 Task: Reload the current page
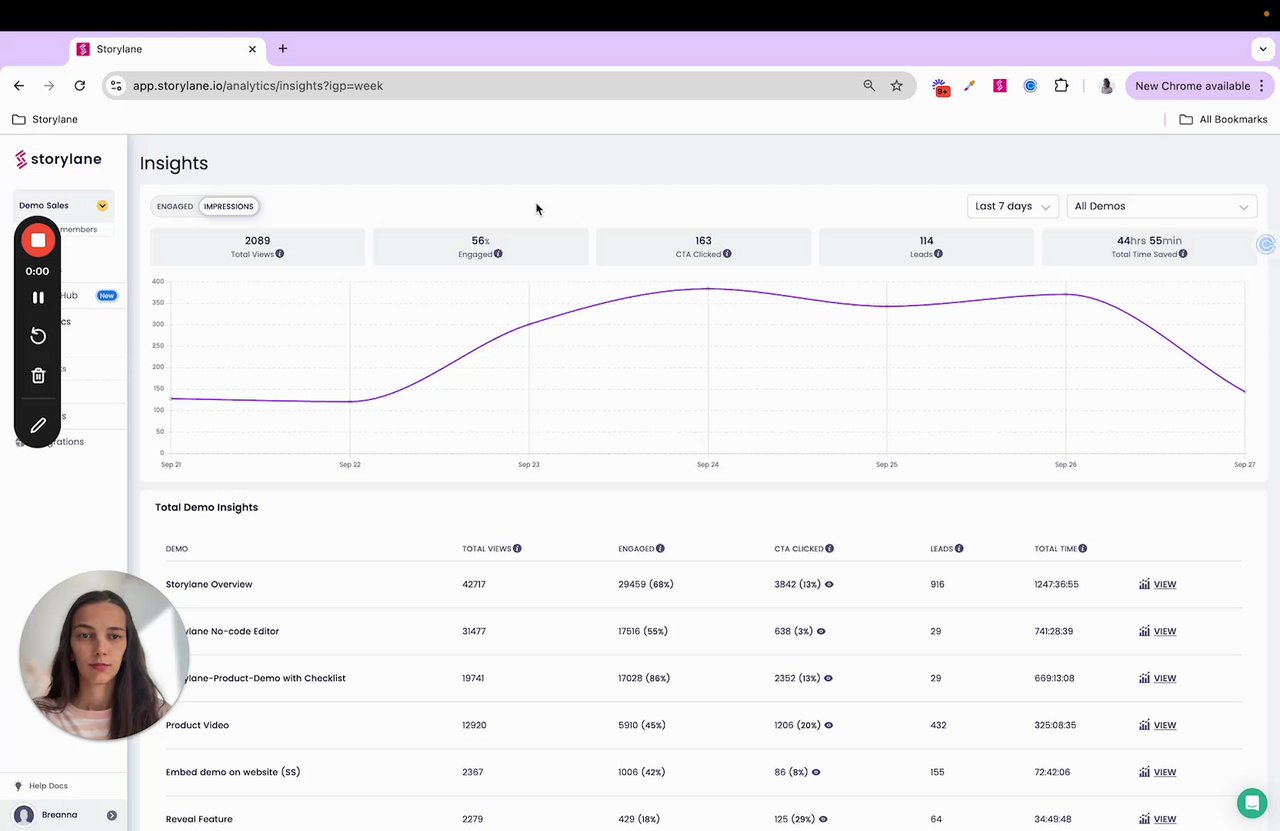(80, 86)
